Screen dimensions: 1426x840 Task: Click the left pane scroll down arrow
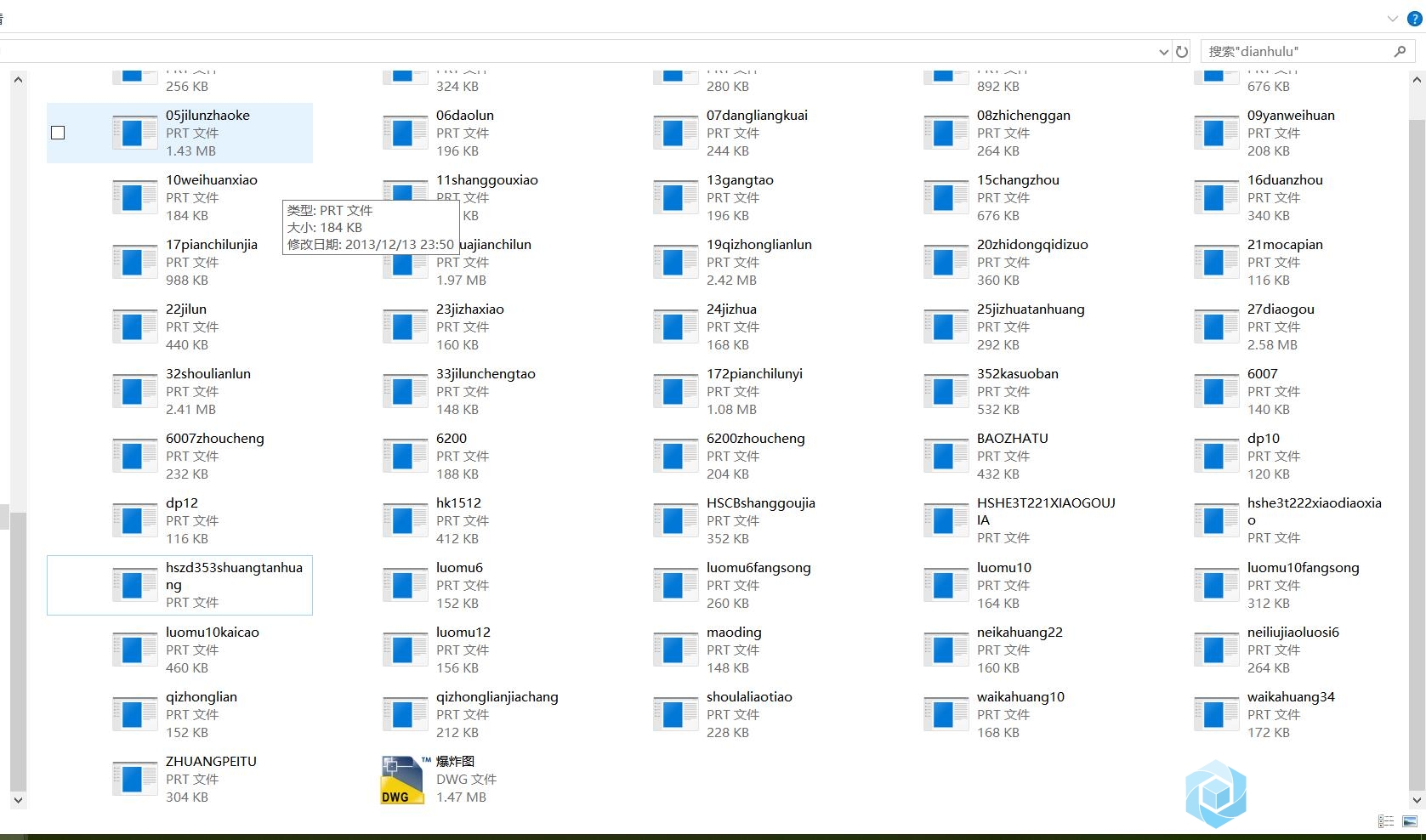(x=18, y=800)
